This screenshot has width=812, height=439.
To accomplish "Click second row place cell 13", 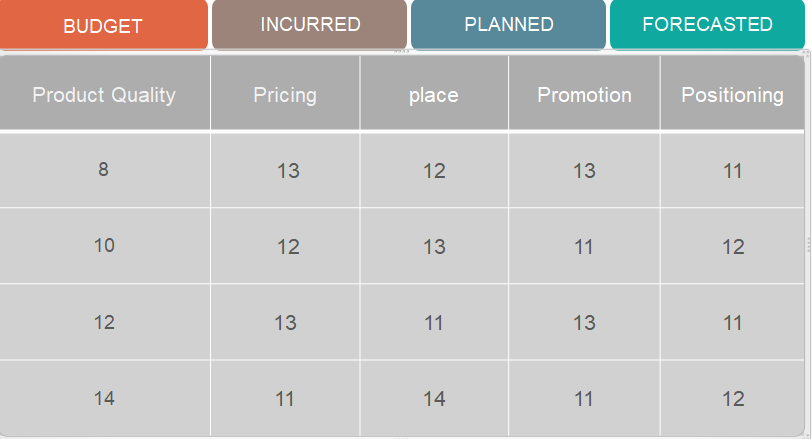I will [434, 246].
